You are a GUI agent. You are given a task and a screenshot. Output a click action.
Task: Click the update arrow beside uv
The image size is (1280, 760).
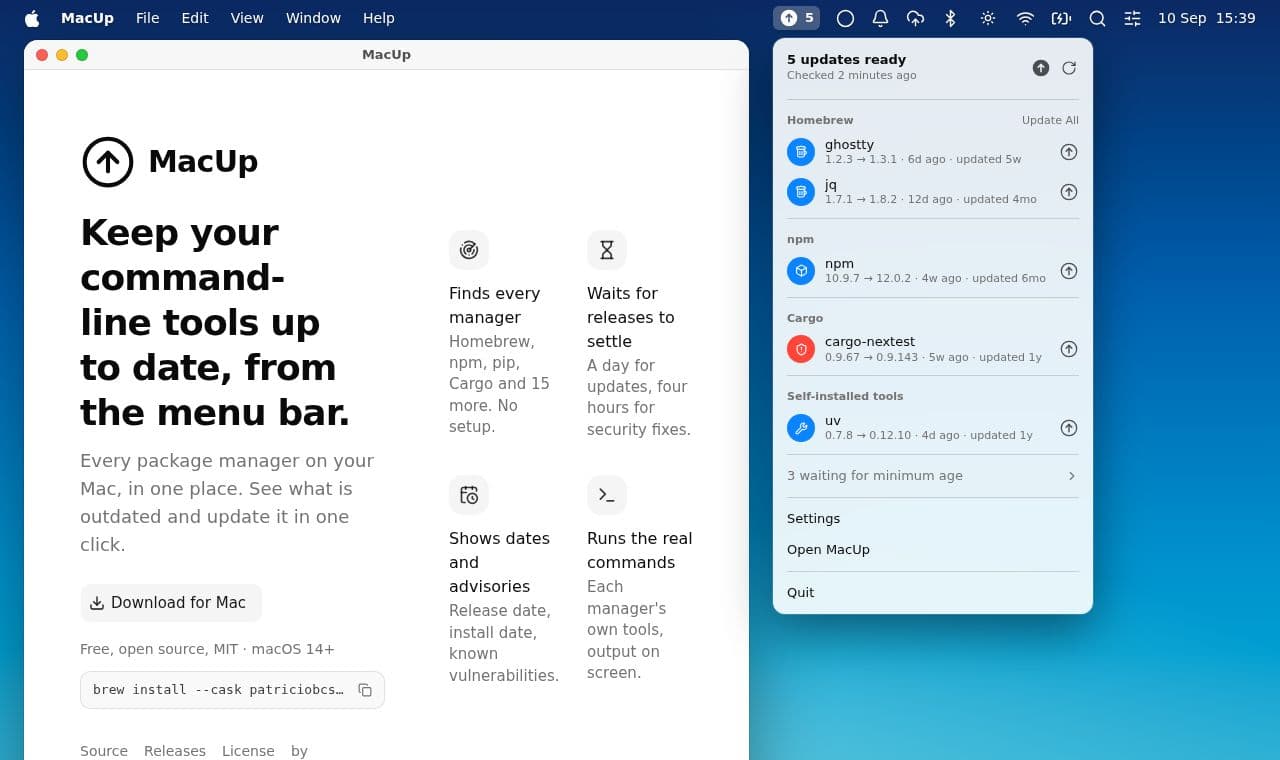(1069, 428)
